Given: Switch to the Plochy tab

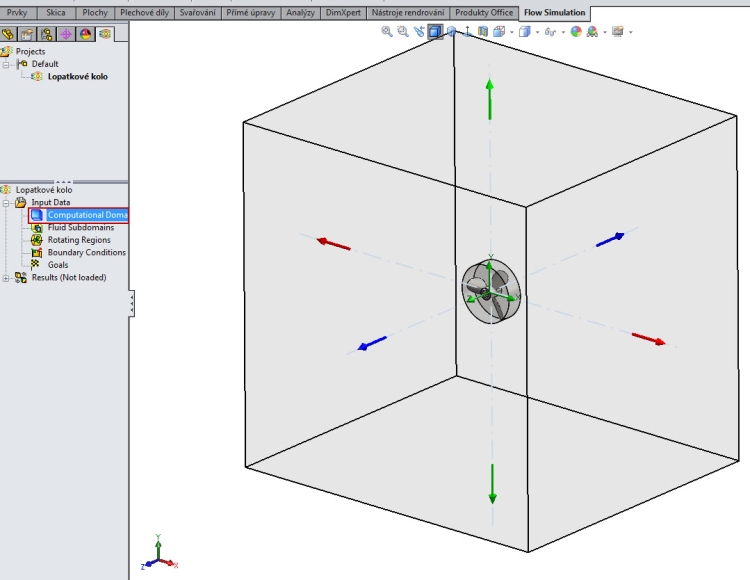Looking at the screenshot, I should tap(95, 13).
